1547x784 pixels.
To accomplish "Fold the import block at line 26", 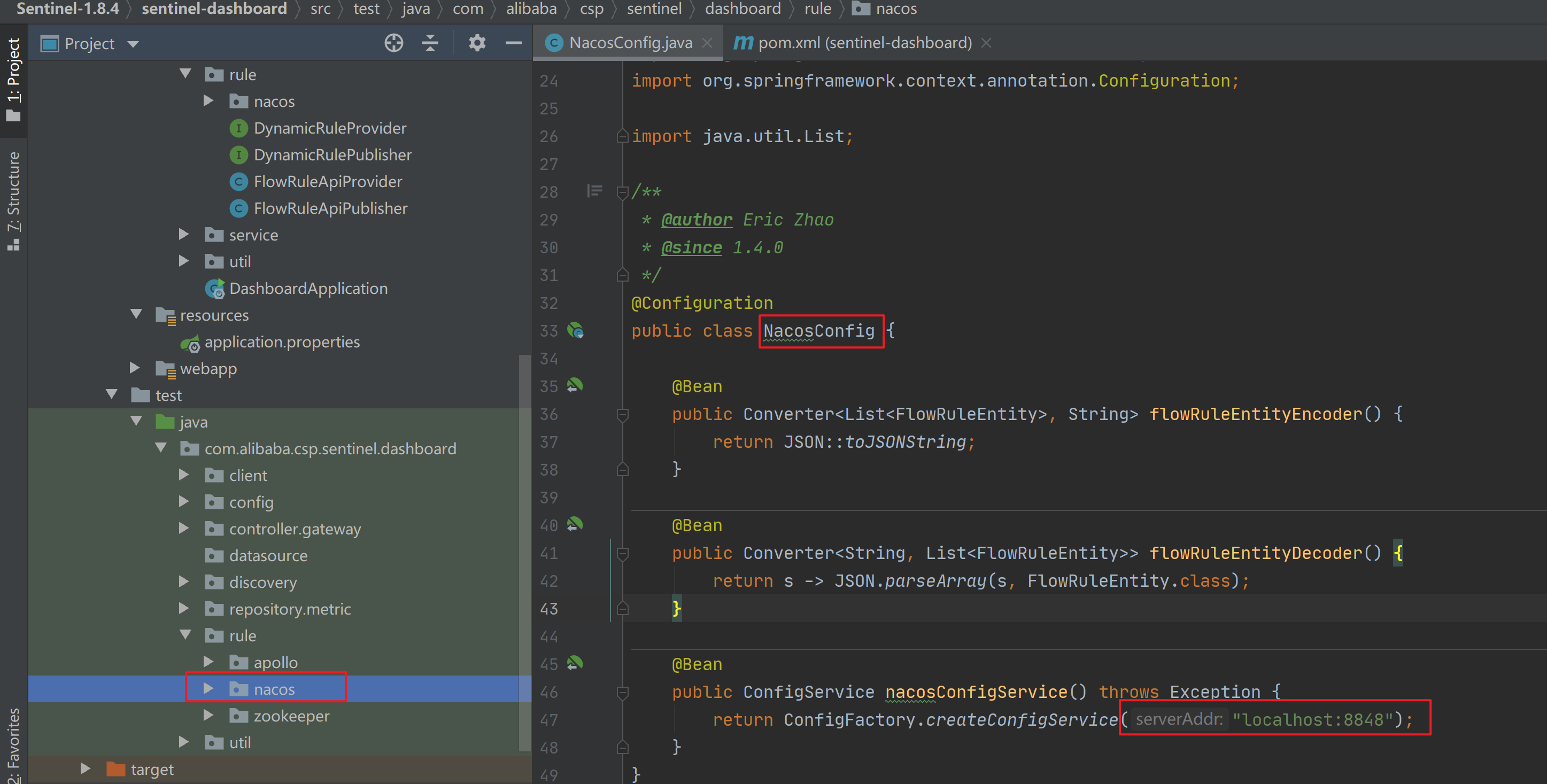I will pyautogui.click(x=623, y=136).
